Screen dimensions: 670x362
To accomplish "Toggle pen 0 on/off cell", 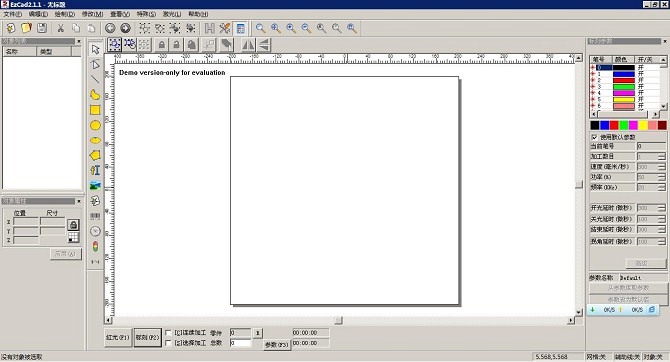I will coord(641,68).
